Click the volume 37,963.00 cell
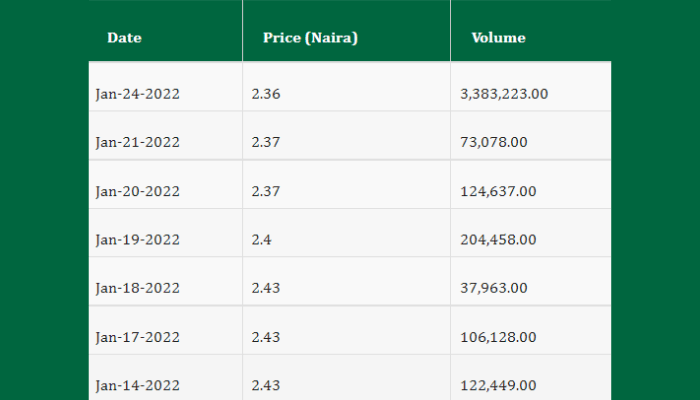 pos(493,288)
